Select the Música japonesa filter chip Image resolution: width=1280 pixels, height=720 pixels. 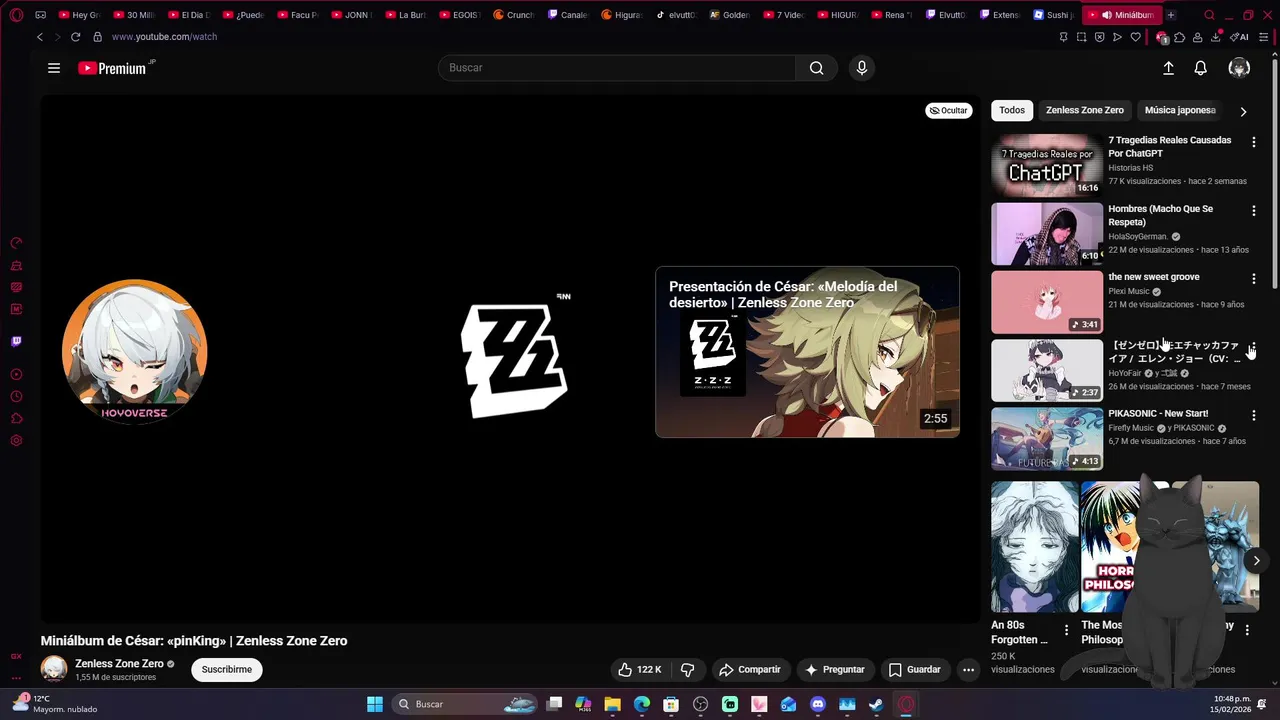pos(1180,110)
